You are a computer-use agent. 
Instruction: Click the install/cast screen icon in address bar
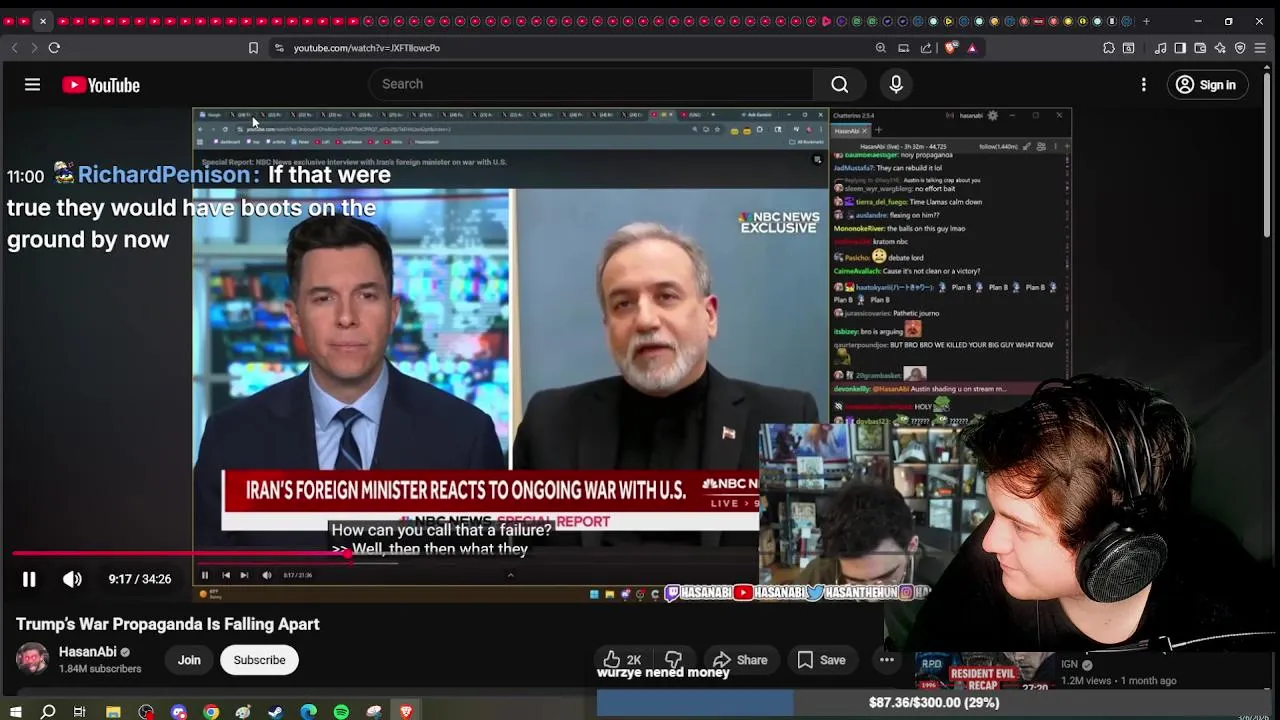904,48
